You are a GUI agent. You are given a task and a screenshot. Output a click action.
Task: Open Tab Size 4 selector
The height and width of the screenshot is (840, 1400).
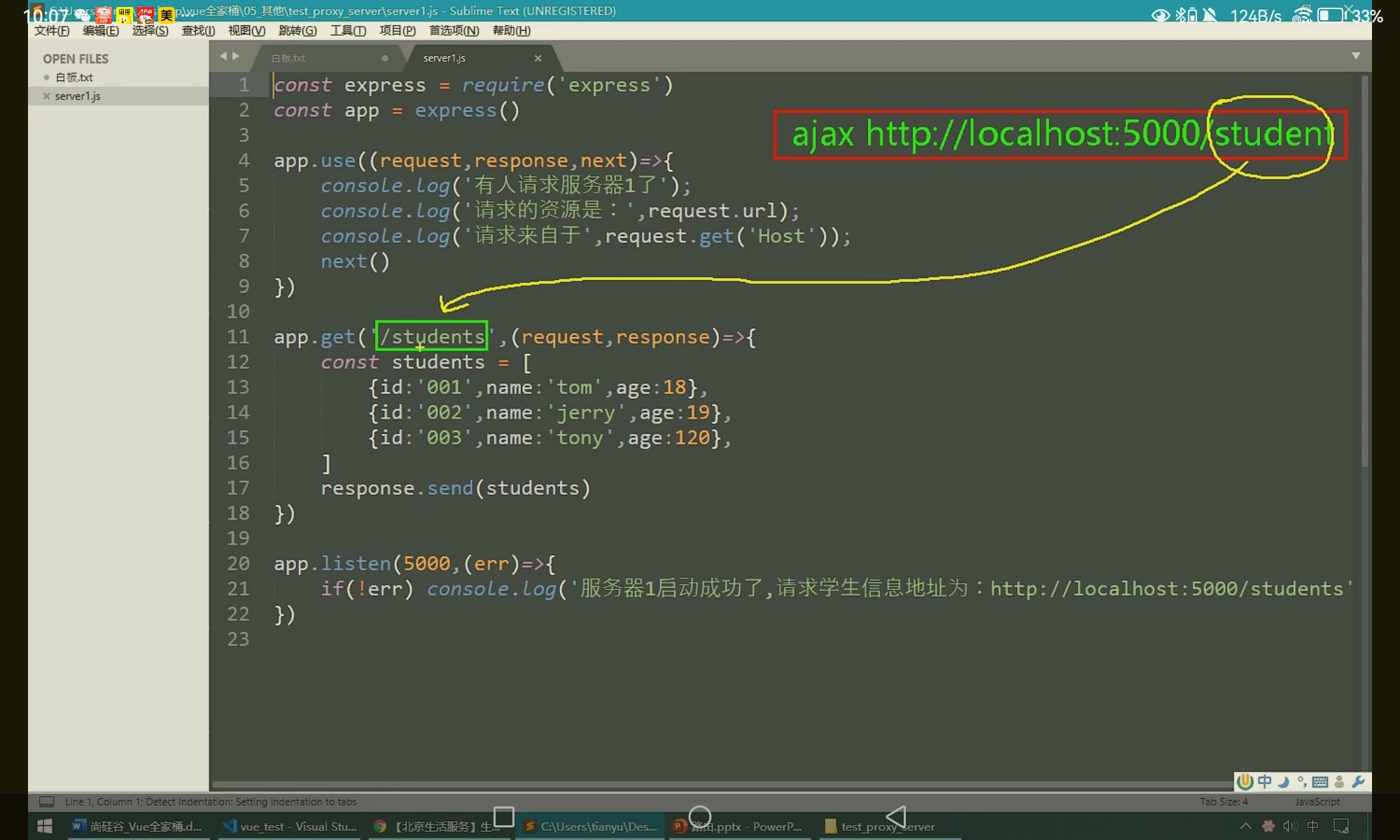pyautogui.click(x=1223, y=801)
